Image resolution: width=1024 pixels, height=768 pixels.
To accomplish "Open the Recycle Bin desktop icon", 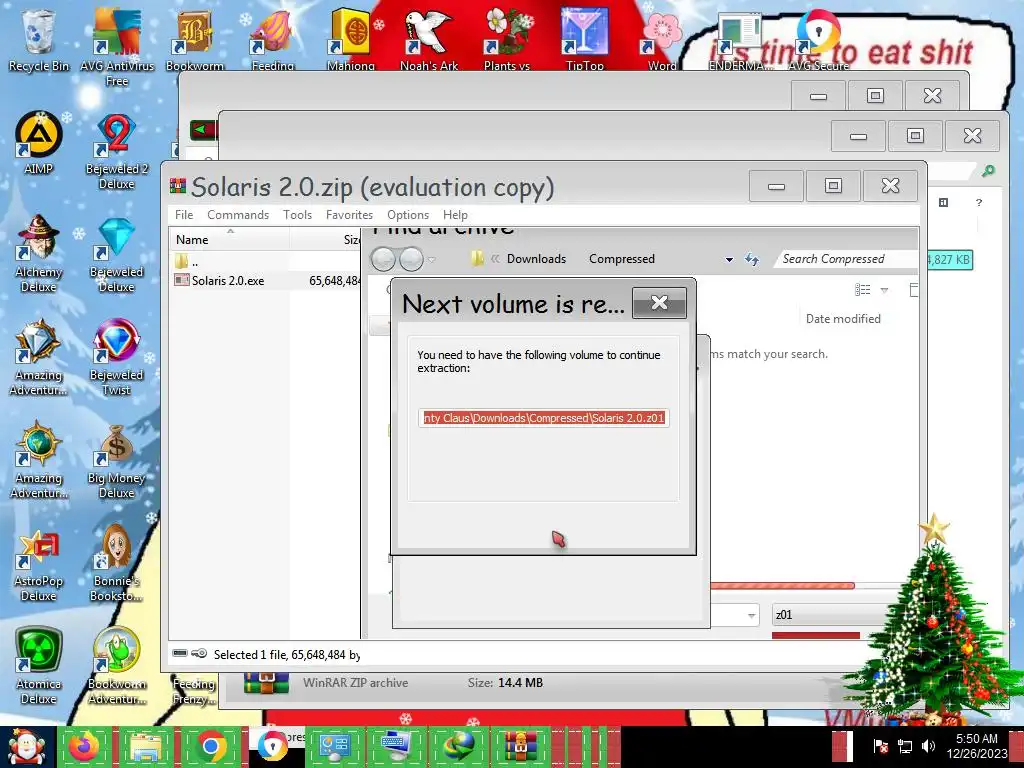I will click(x=38, y=38).
